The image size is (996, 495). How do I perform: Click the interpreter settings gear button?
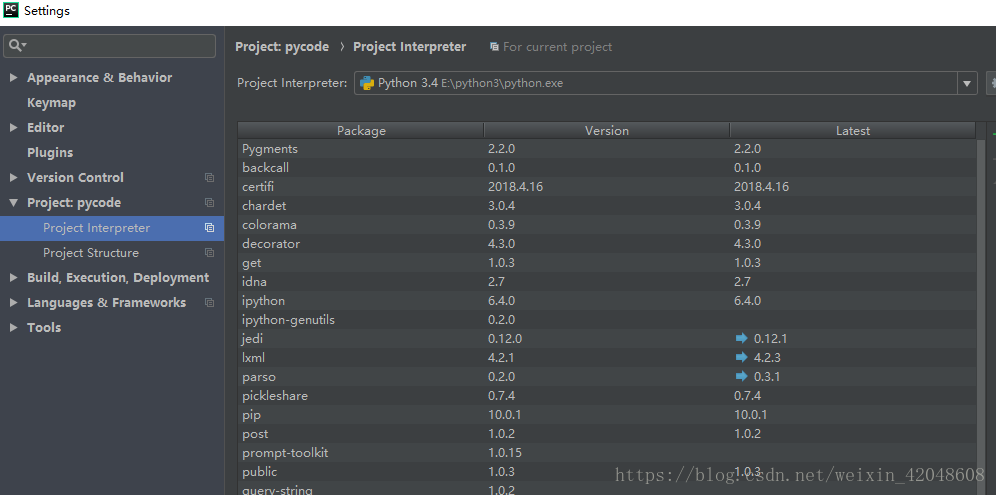point(991,83)
